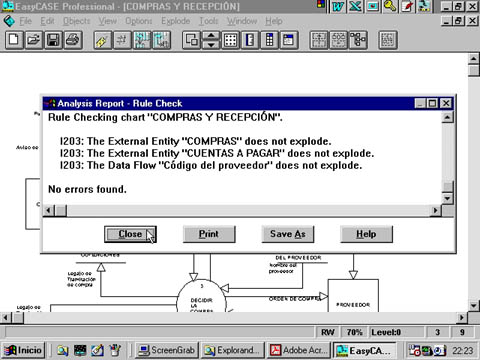Click the yellow ruler toolbar icon

tap(103, 40)
